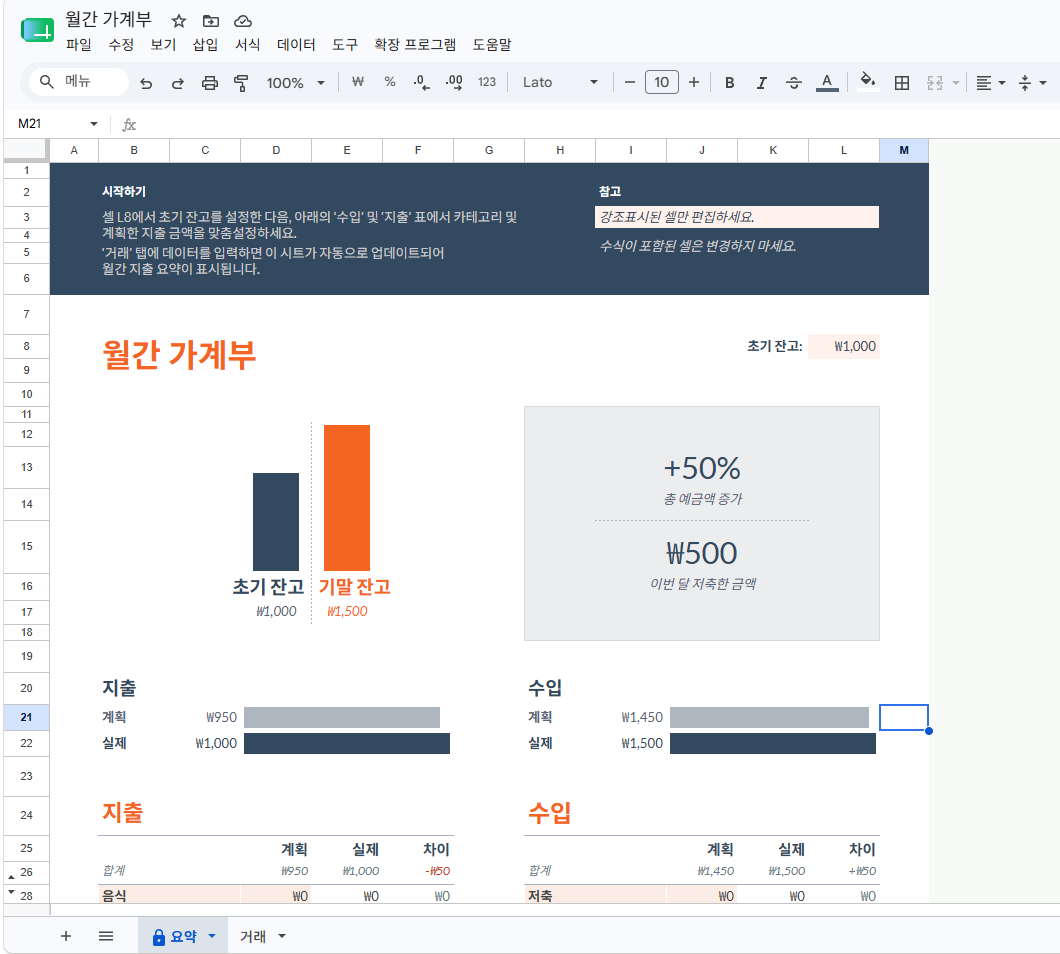Viewport: 1060px width, 954px height.
Task: Click the merge cells icon
Action: click(x=935, y=82)
